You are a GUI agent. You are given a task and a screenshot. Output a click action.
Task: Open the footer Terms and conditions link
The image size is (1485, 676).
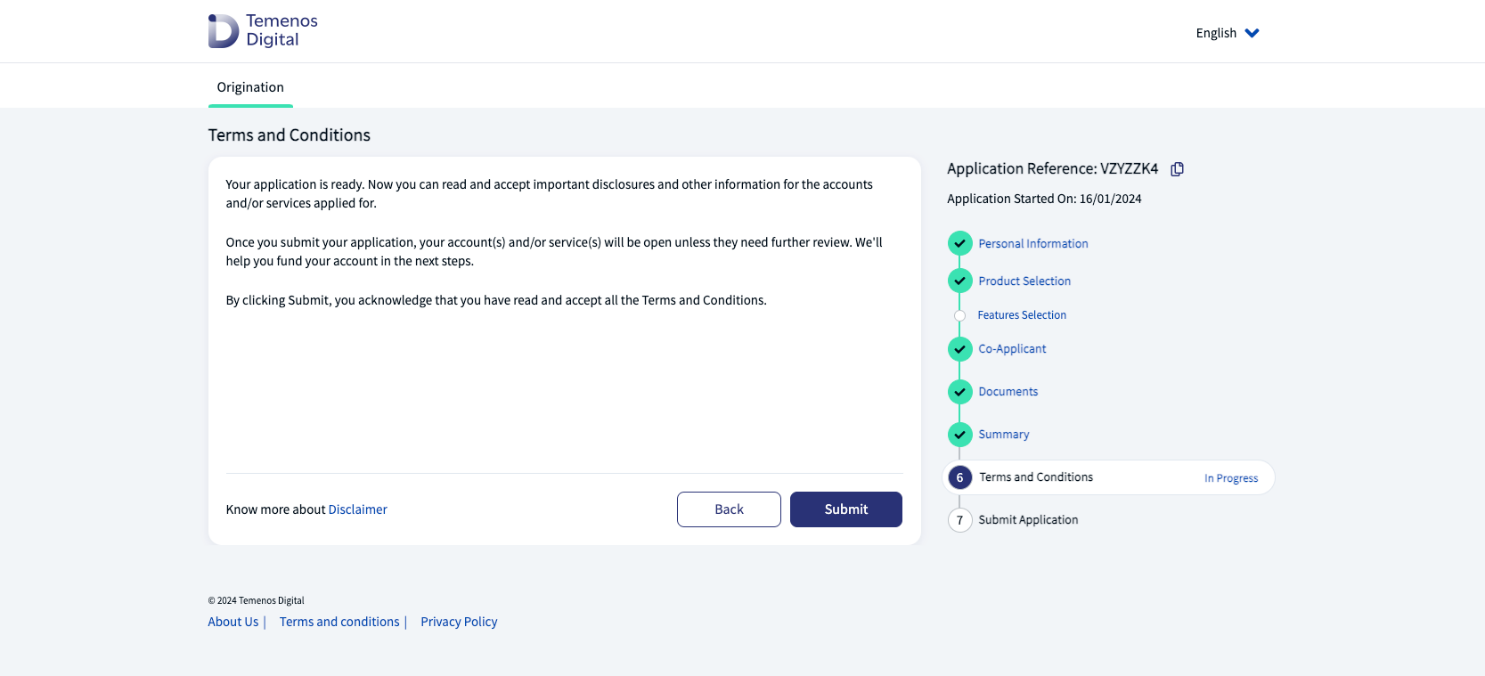pyautogui.click(x=339, y=622)
